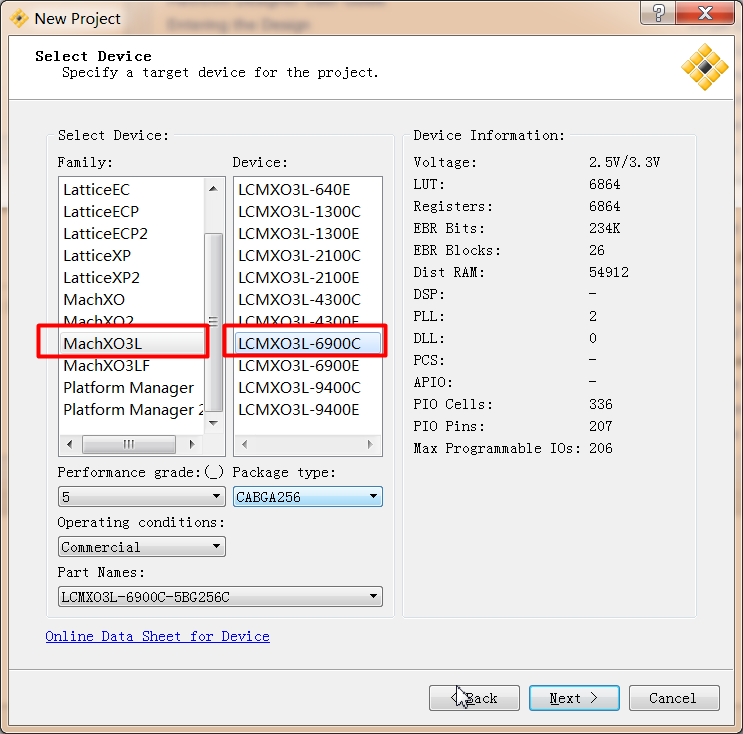
Task: Select Platform Manager family
Action: tap(128, 388)
